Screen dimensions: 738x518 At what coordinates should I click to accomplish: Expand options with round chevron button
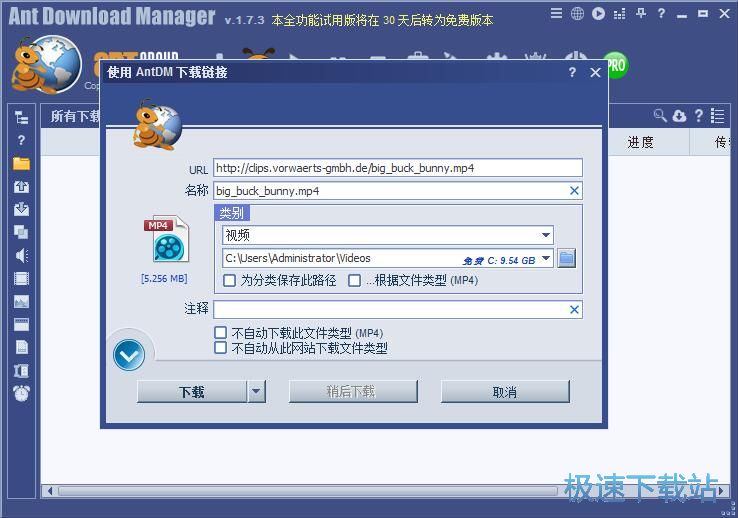(128, 355)
